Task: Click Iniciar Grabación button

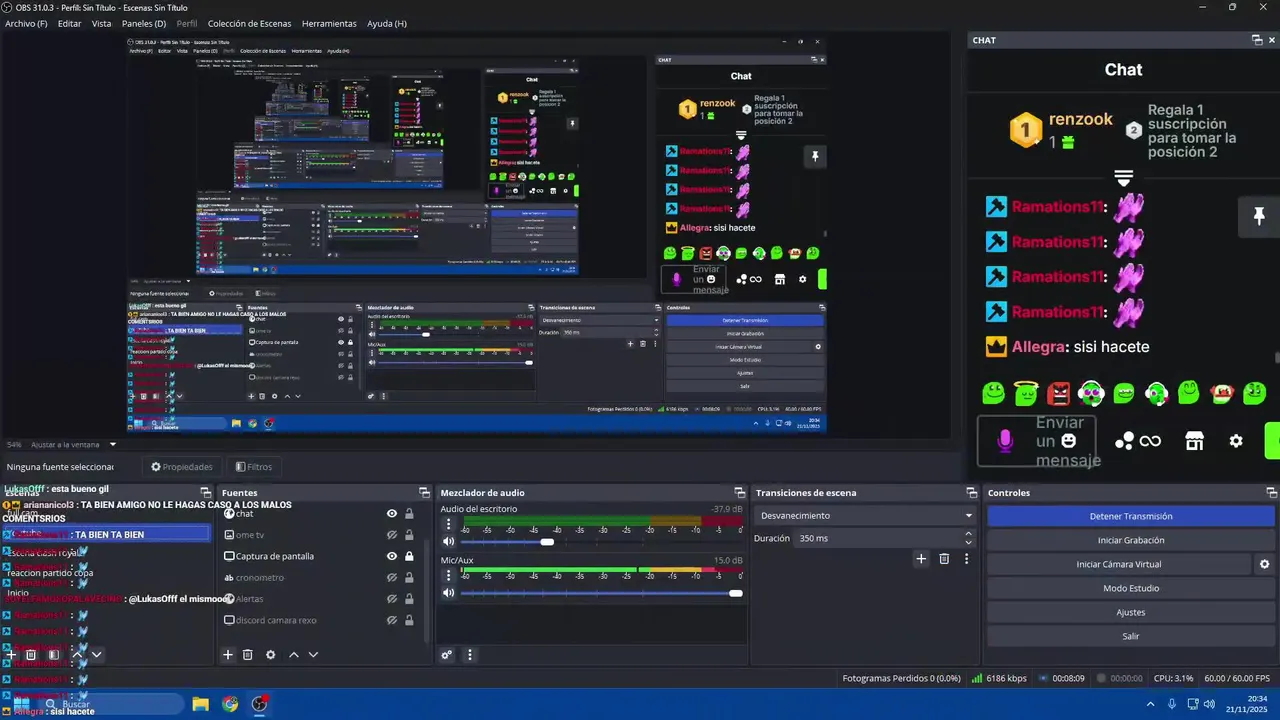Action: pyautogui.click(x=1131, y=540)
